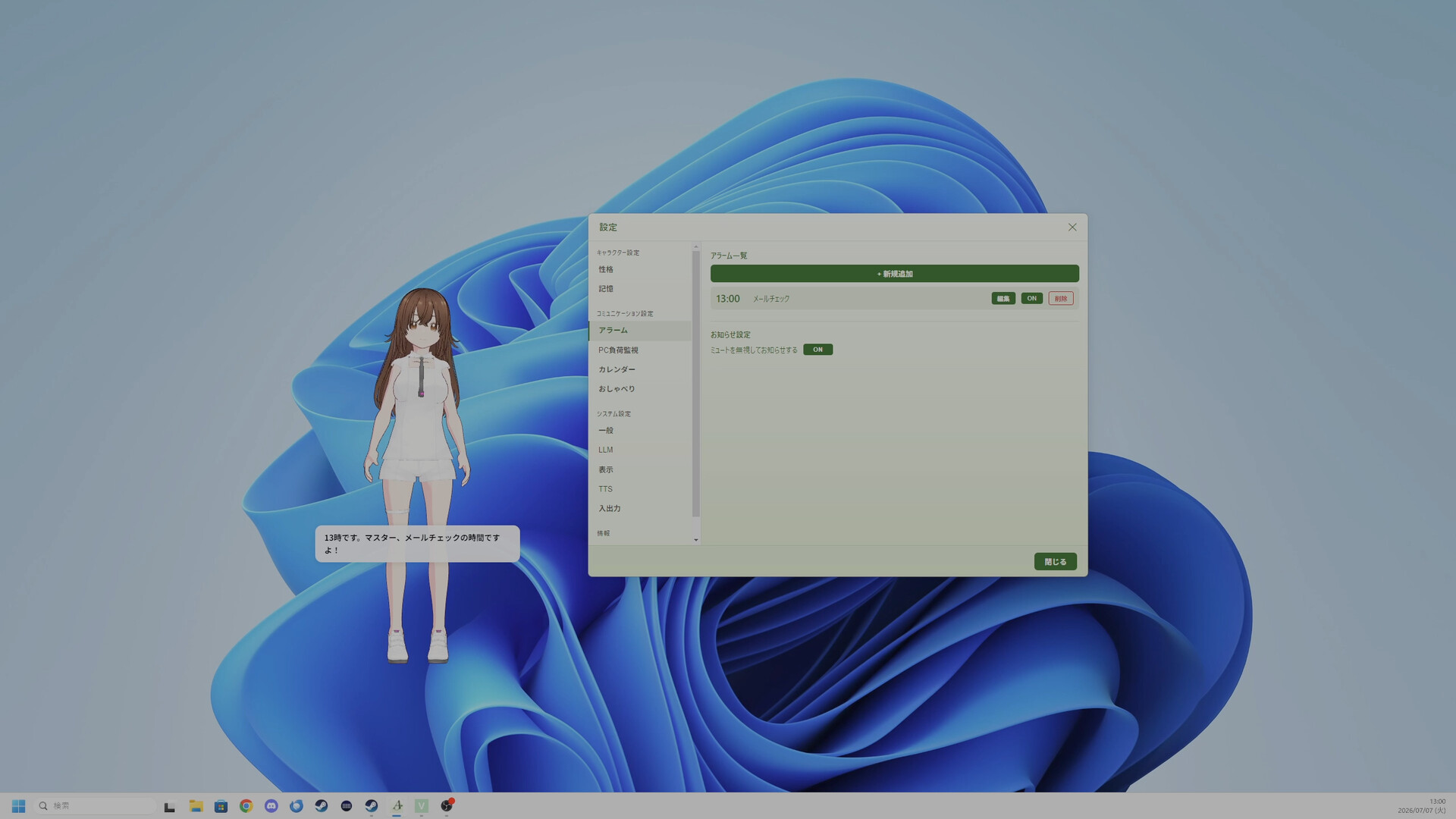Open おしゃべり settings page
Image resolution: width=1456 pixels, height=819 pixels.
[640, 389]
